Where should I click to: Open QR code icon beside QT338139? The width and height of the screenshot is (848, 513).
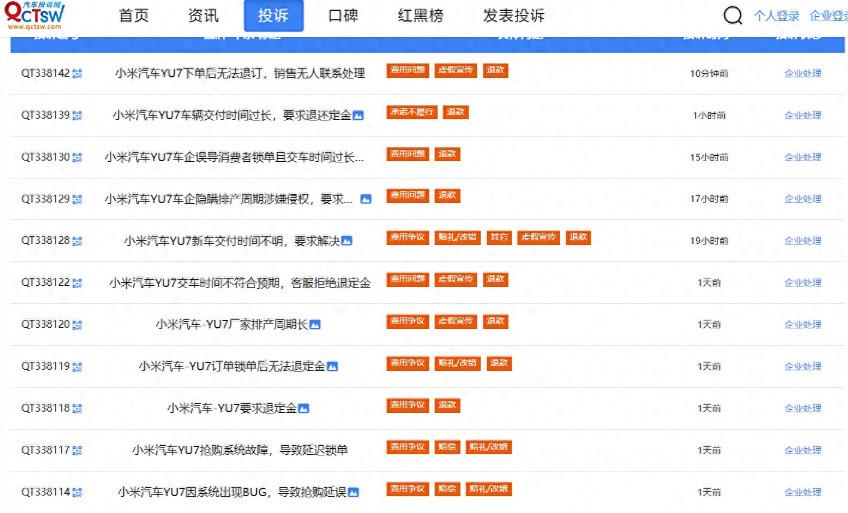tap(77, 115)
